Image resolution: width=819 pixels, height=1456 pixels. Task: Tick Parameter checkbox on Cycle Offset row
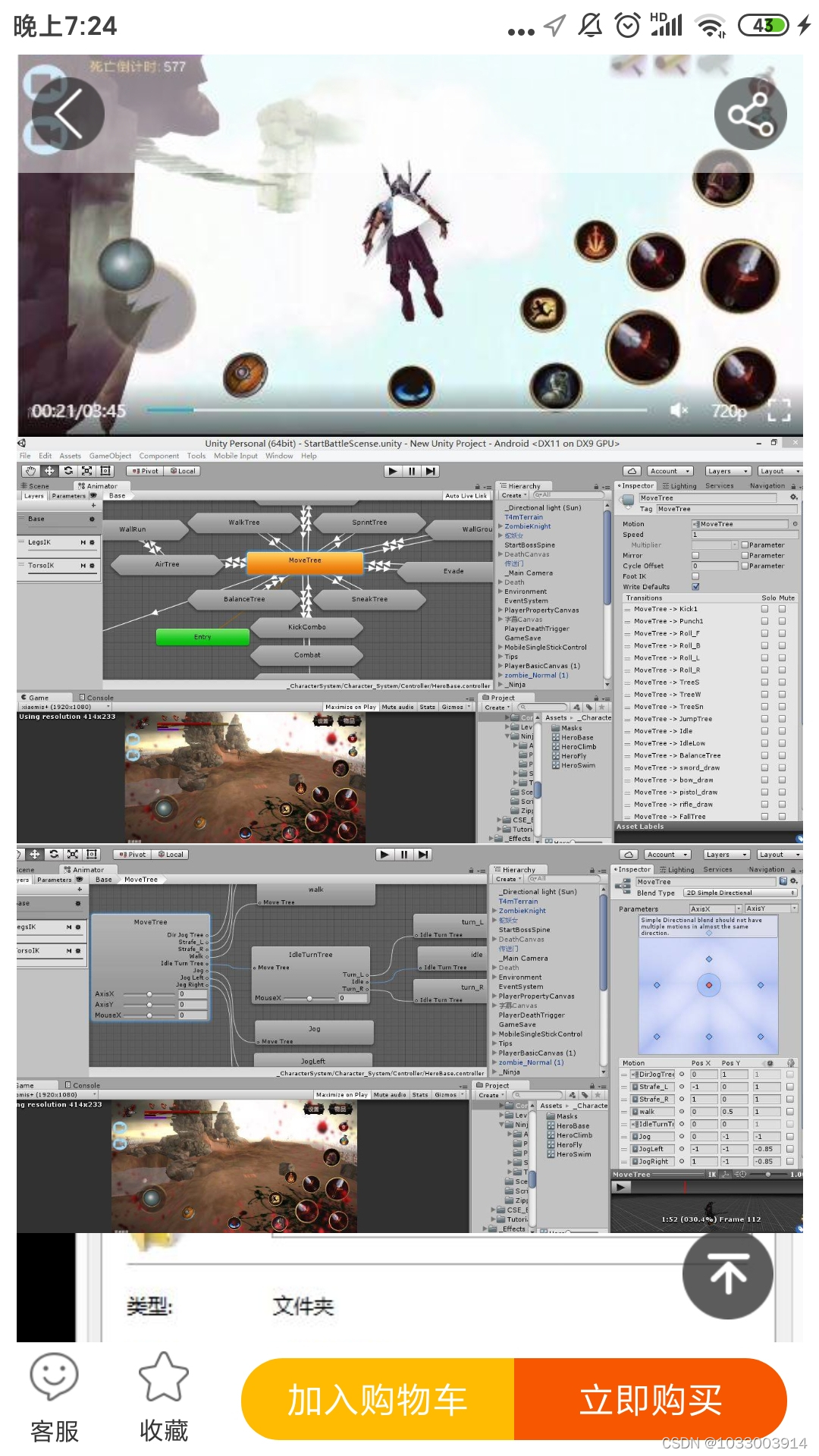(x=745, y=566)
